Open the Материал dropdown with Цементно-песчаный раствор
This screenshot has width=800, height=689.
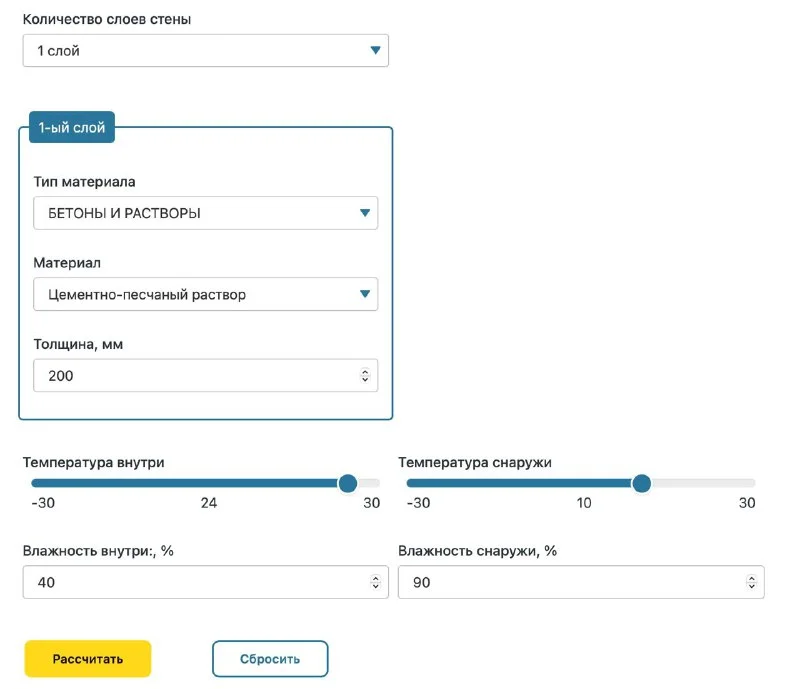[x=205, y=295]
